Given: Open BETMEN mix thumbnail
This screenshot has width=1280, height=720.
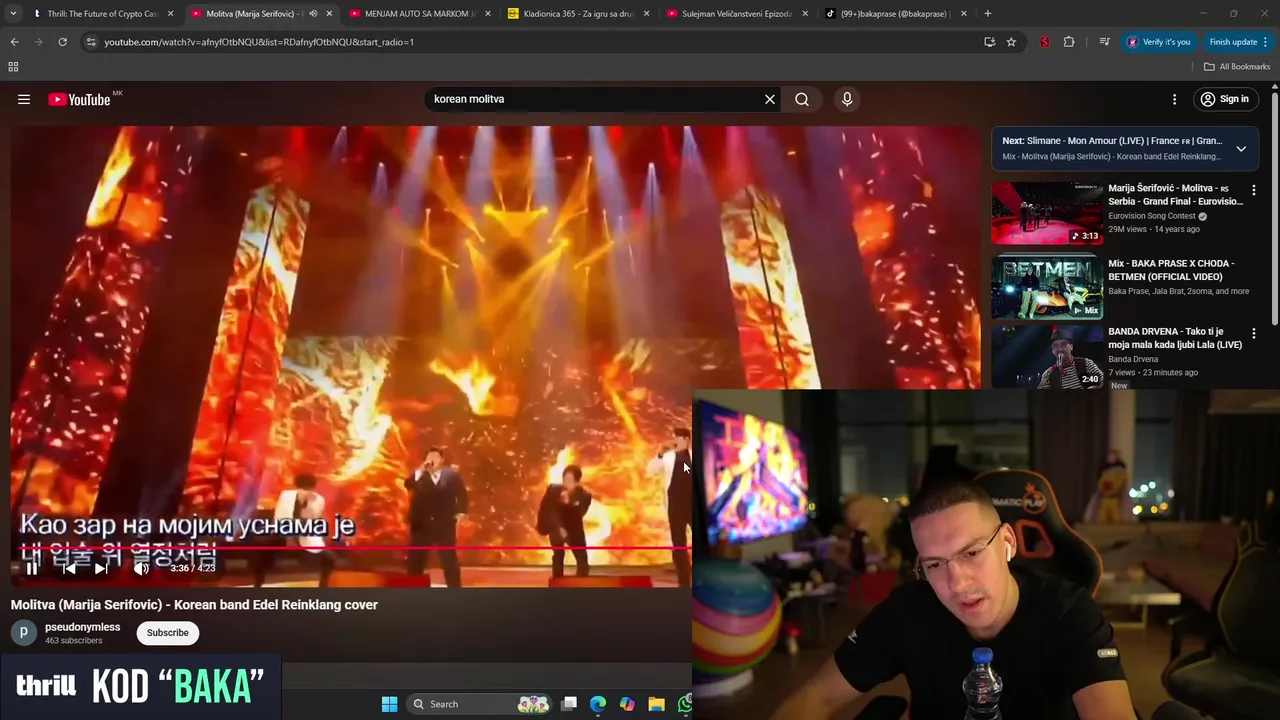Looking at the screenshot, I should 1047,288.
